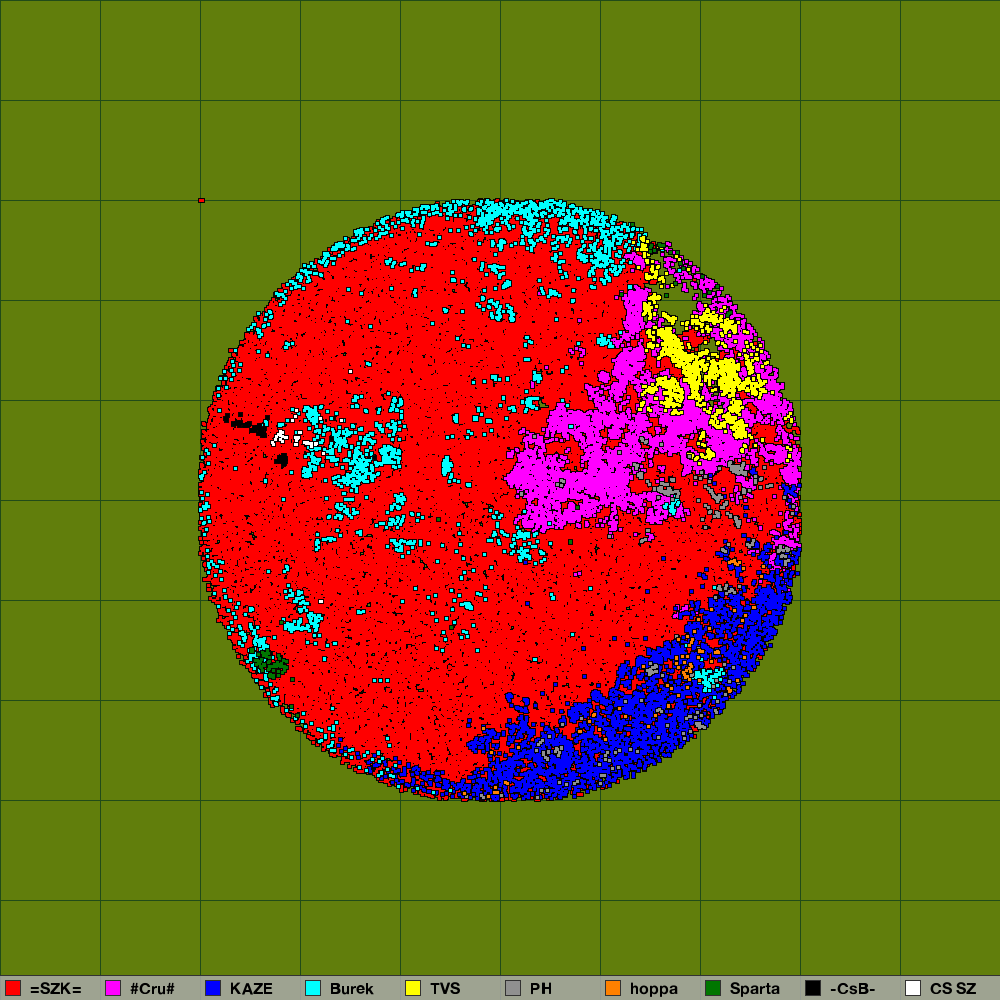Click the black -CsB- legend swatch
Screen dimensions: 1000x1000
pyautogui.click(x=813, y=988)
